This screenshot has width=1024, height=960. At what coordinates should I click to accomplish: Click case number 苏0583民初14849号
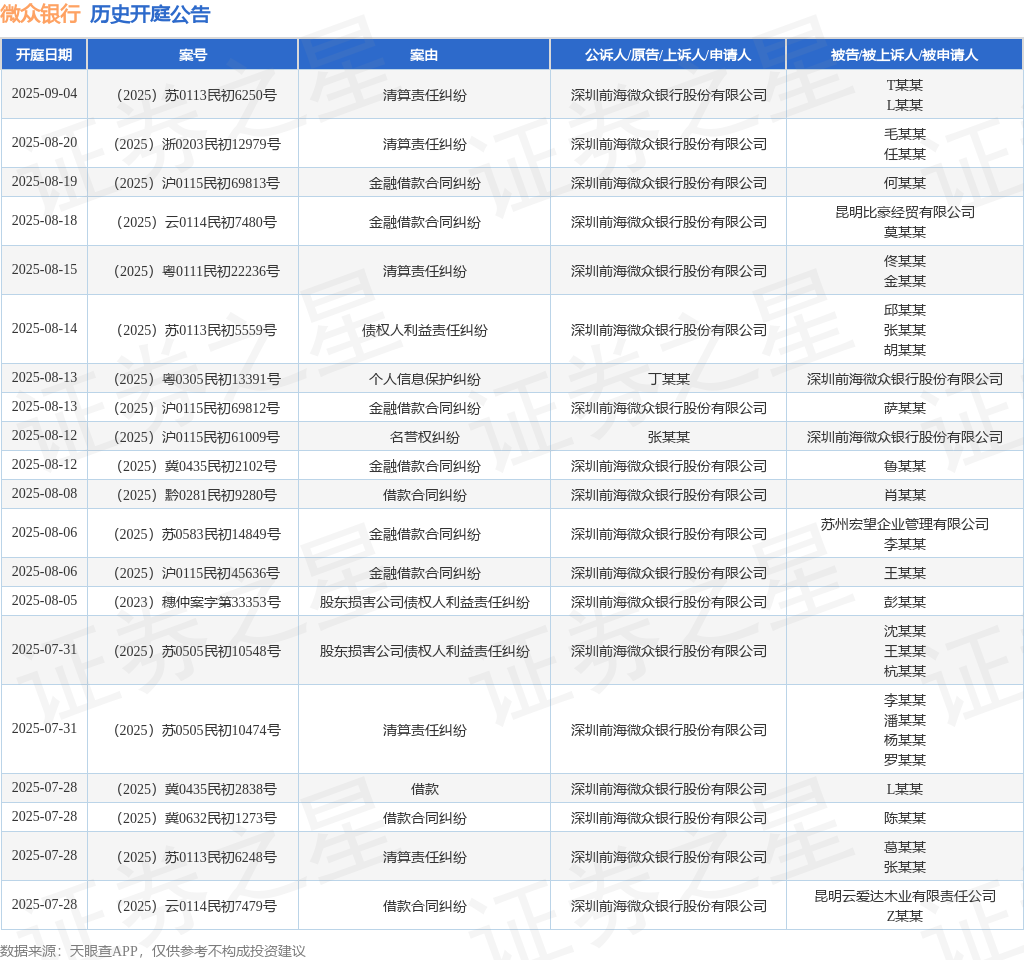click(196, 534)
